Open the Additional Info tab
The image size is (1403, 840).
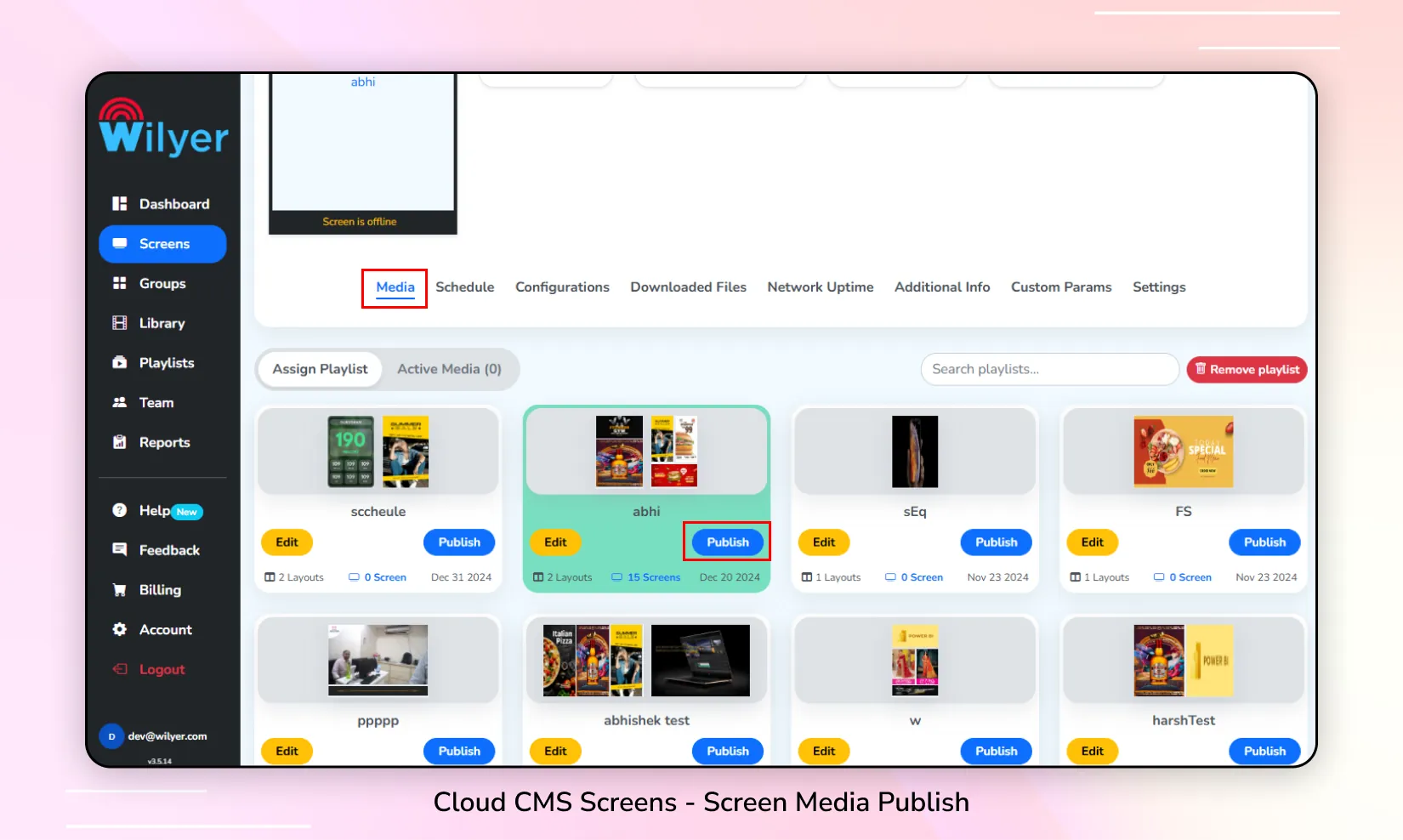coord(942,287)
